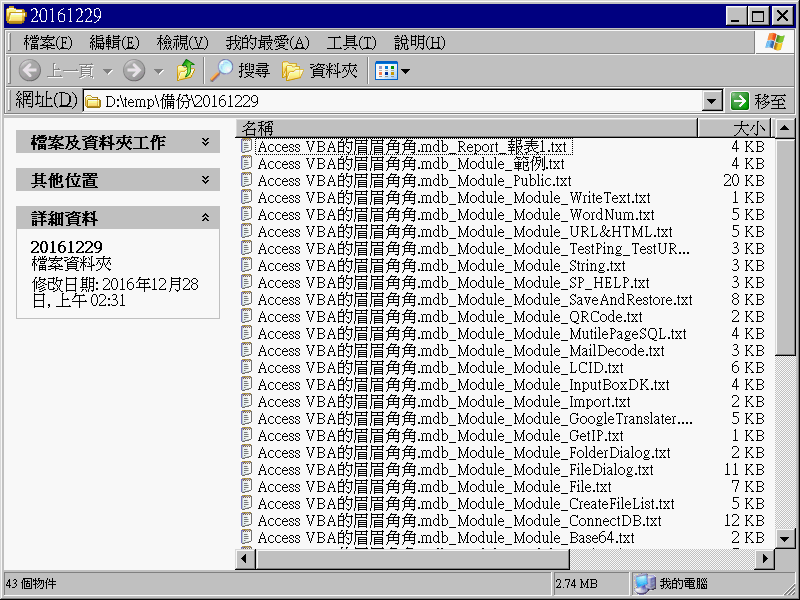Open the 說明(H) menu

(x=419, y=43)
